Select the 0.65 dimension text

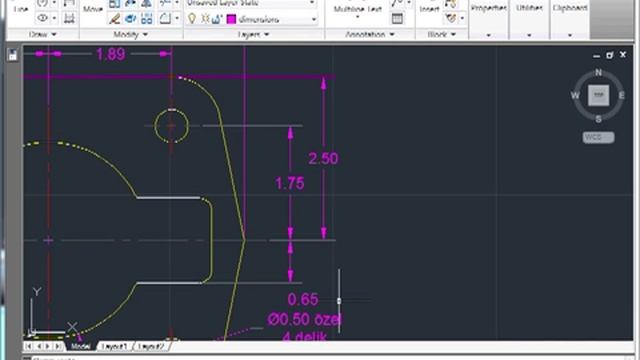pyautogui.click(x=303, y=300)
